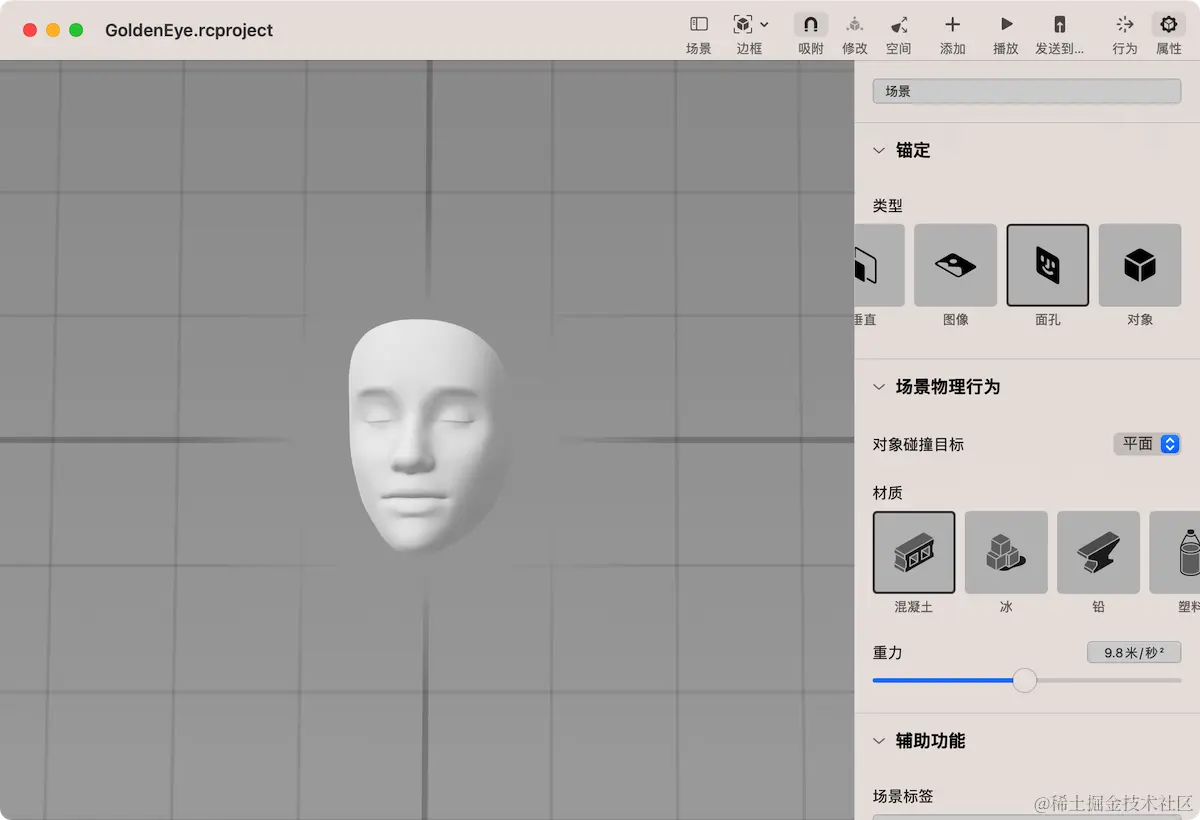Click the 类型 label
This screenshot has height=820, width=1200.
click(887, 205)
